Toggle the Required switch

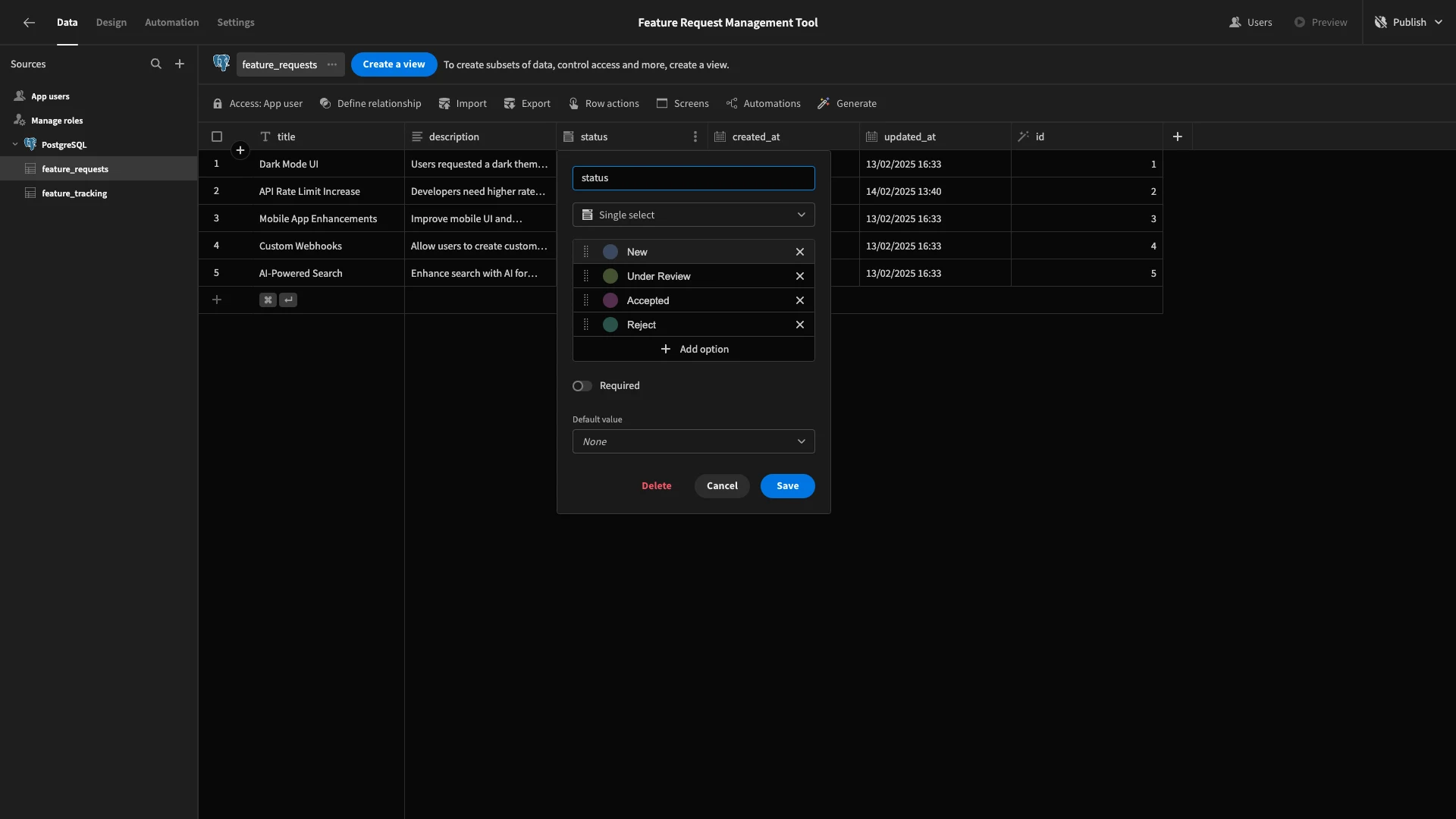point(582,386)
